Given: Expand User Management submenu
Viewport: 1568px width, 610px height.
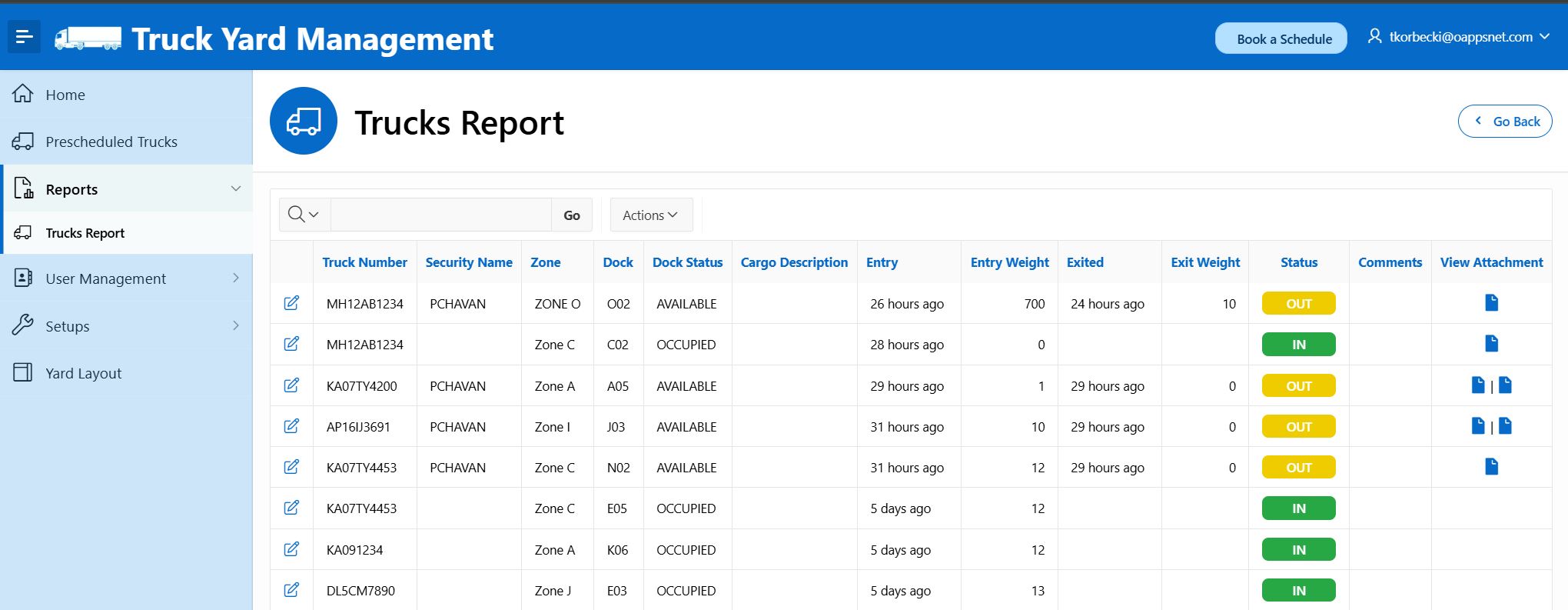Looking at the screenshot, I should tap(236, 278).
